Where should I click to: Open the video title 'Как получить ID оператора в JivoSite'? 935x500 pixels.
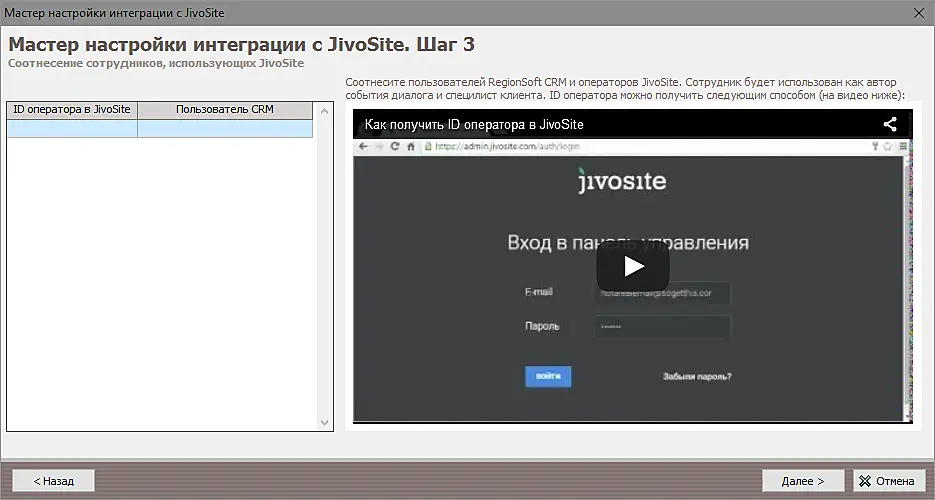473,125
